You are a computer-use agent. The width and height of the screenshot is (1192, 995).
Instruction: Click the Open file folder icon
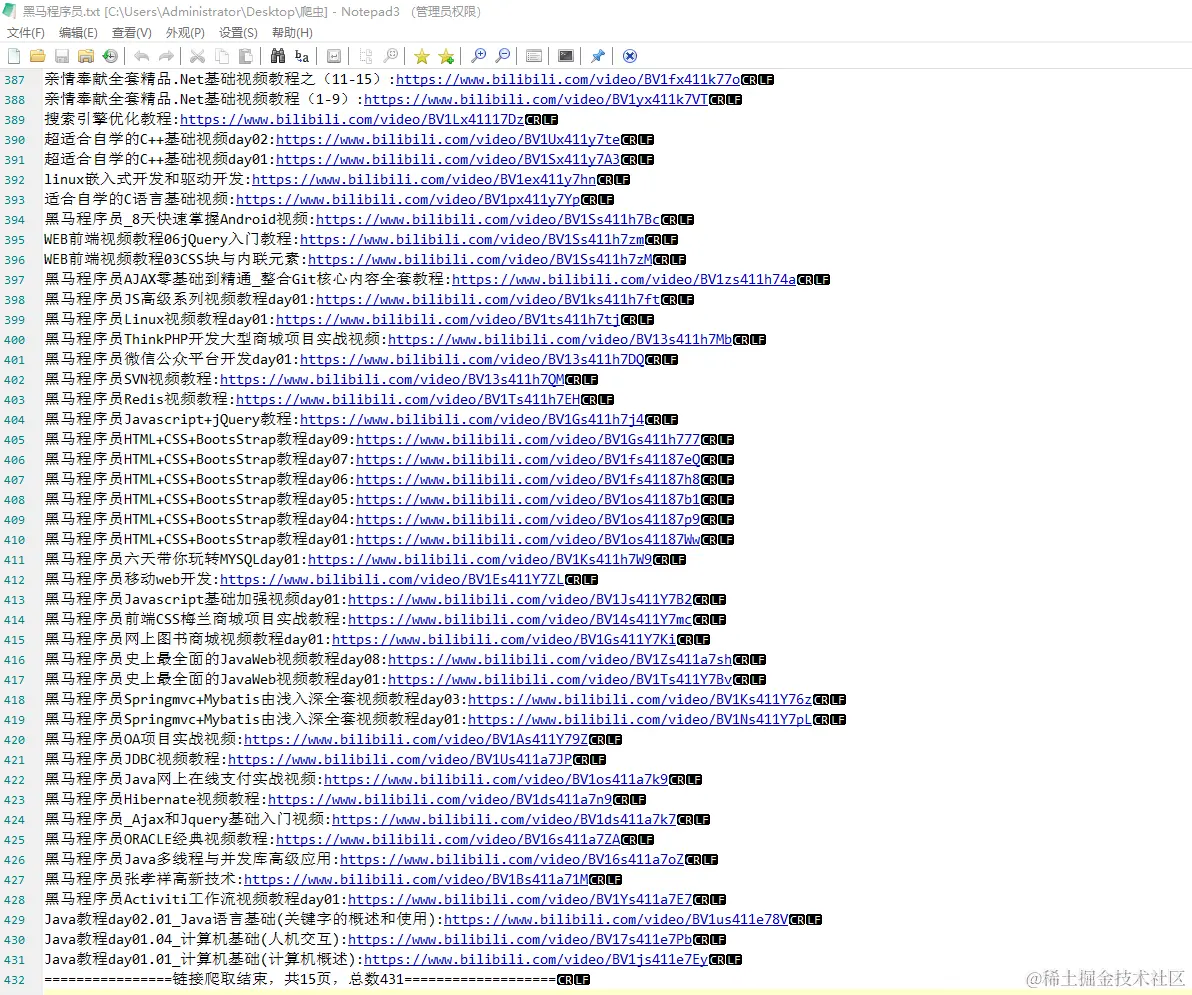click(37, 56)
